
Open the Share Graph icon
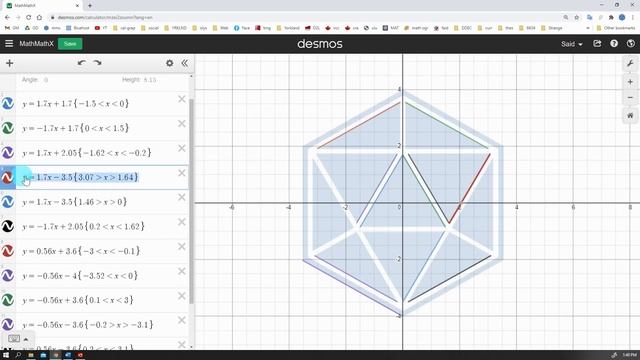click(x=597, y=43)
